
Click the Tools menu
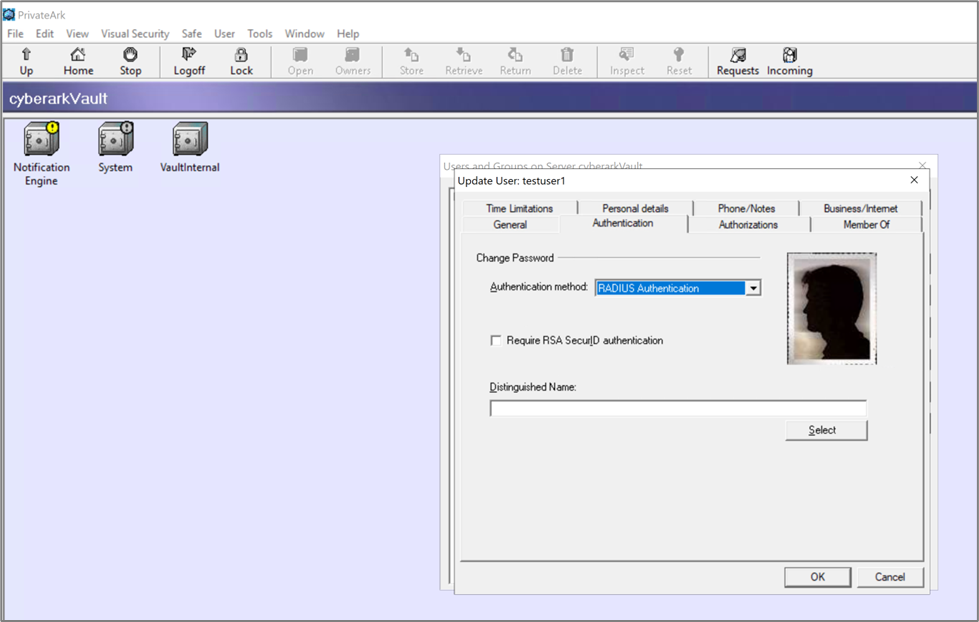coord(259,33)
